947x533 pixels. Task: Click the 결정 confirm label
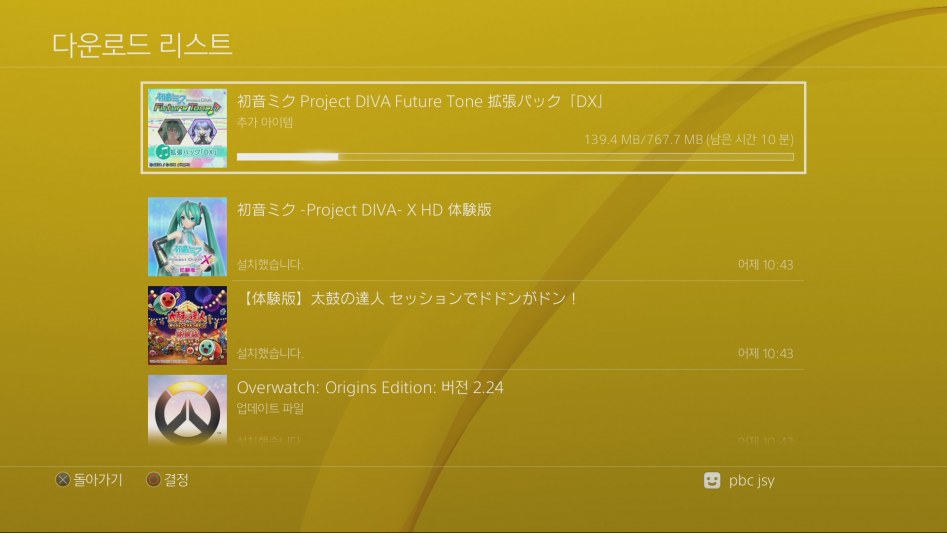click(176, 480)
